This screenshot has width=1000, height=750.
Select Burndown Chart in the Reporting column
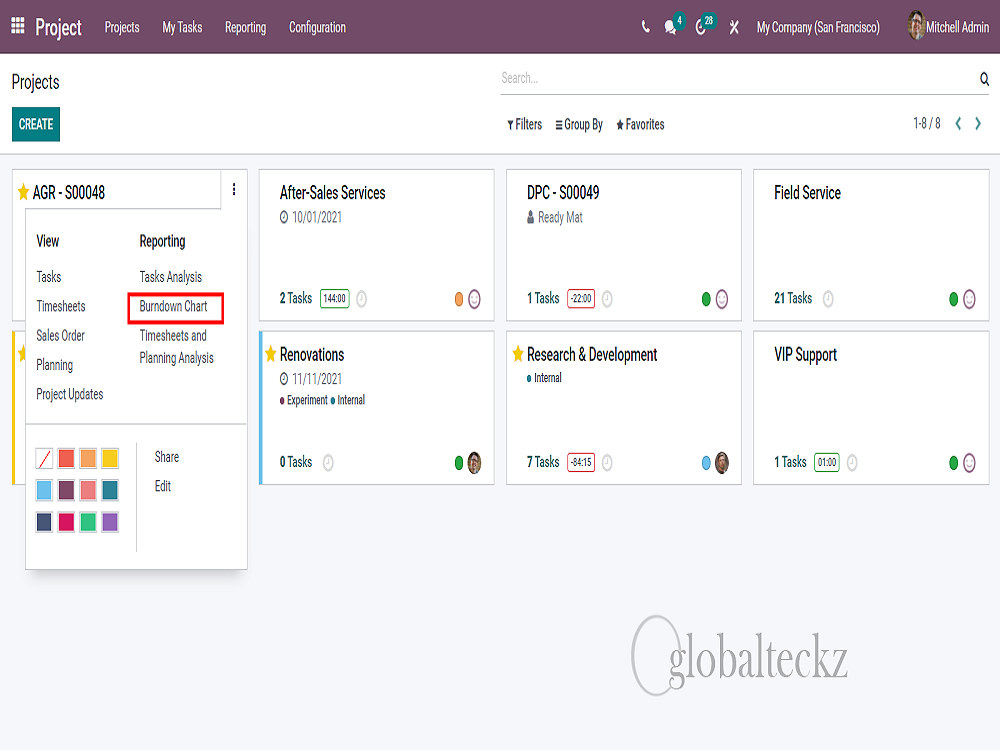coord(173,306)
